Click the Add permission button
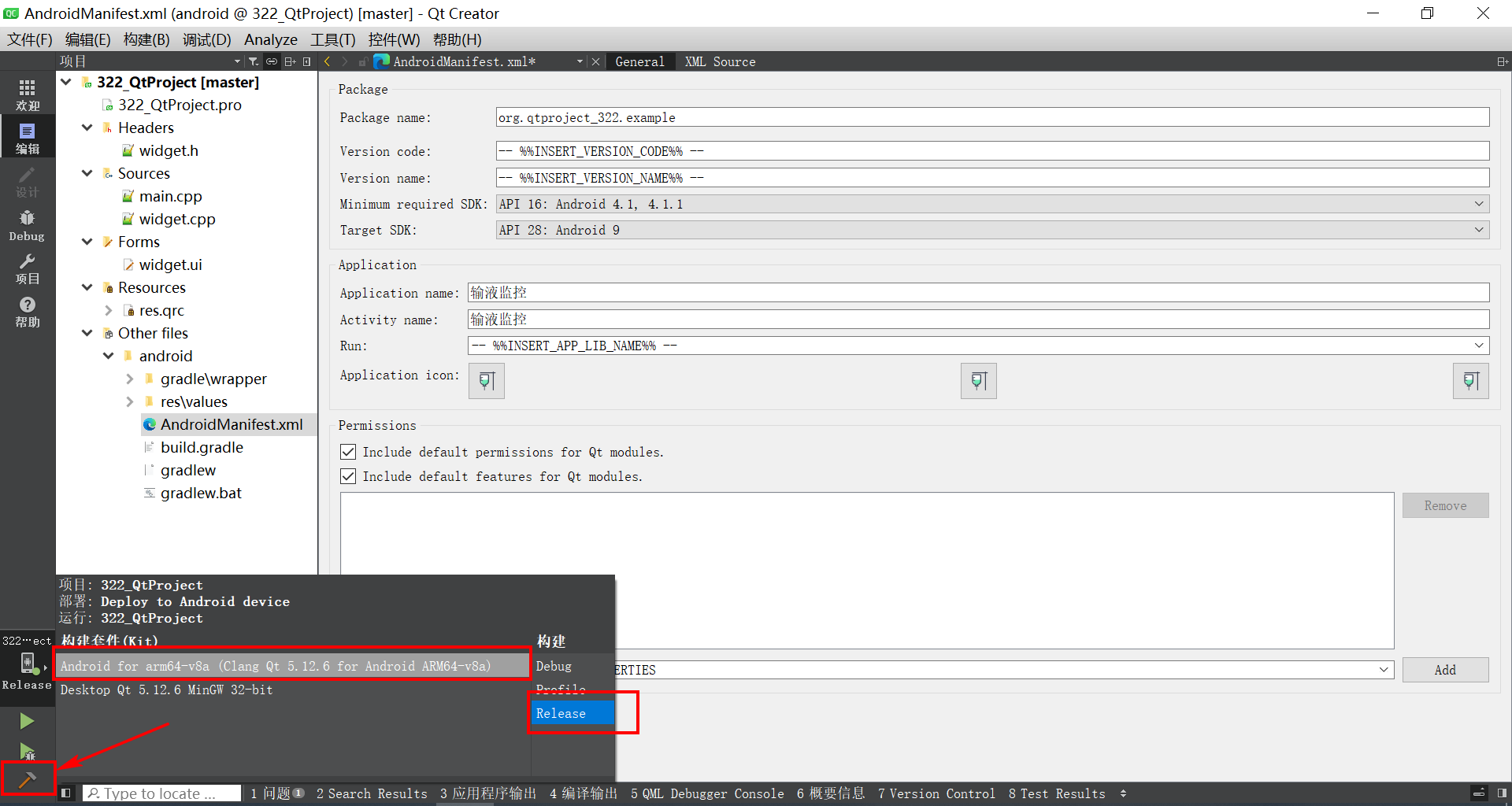This screenshot has width=1512, height=806. pos(1445,670)
